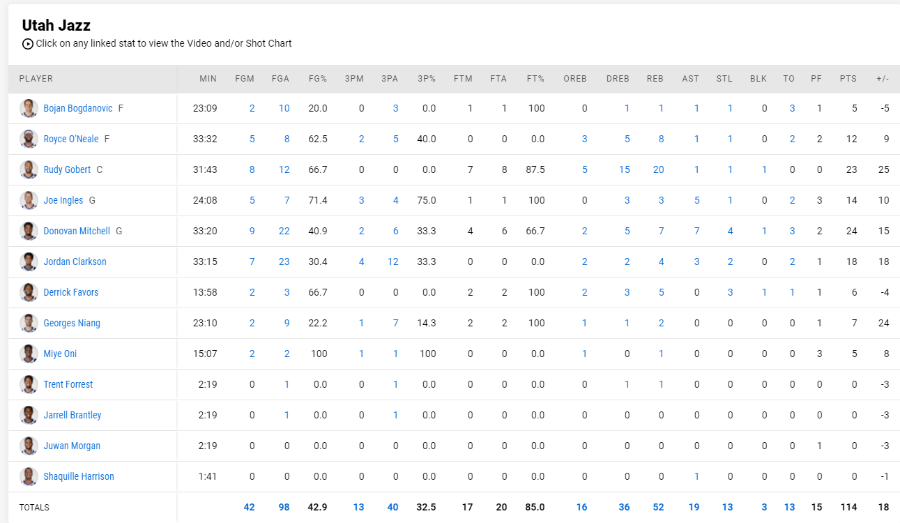Open Donovan Mitchell's player page
Image resolution: width=900 pixels, height=523 pixels.
click(77, 231)
